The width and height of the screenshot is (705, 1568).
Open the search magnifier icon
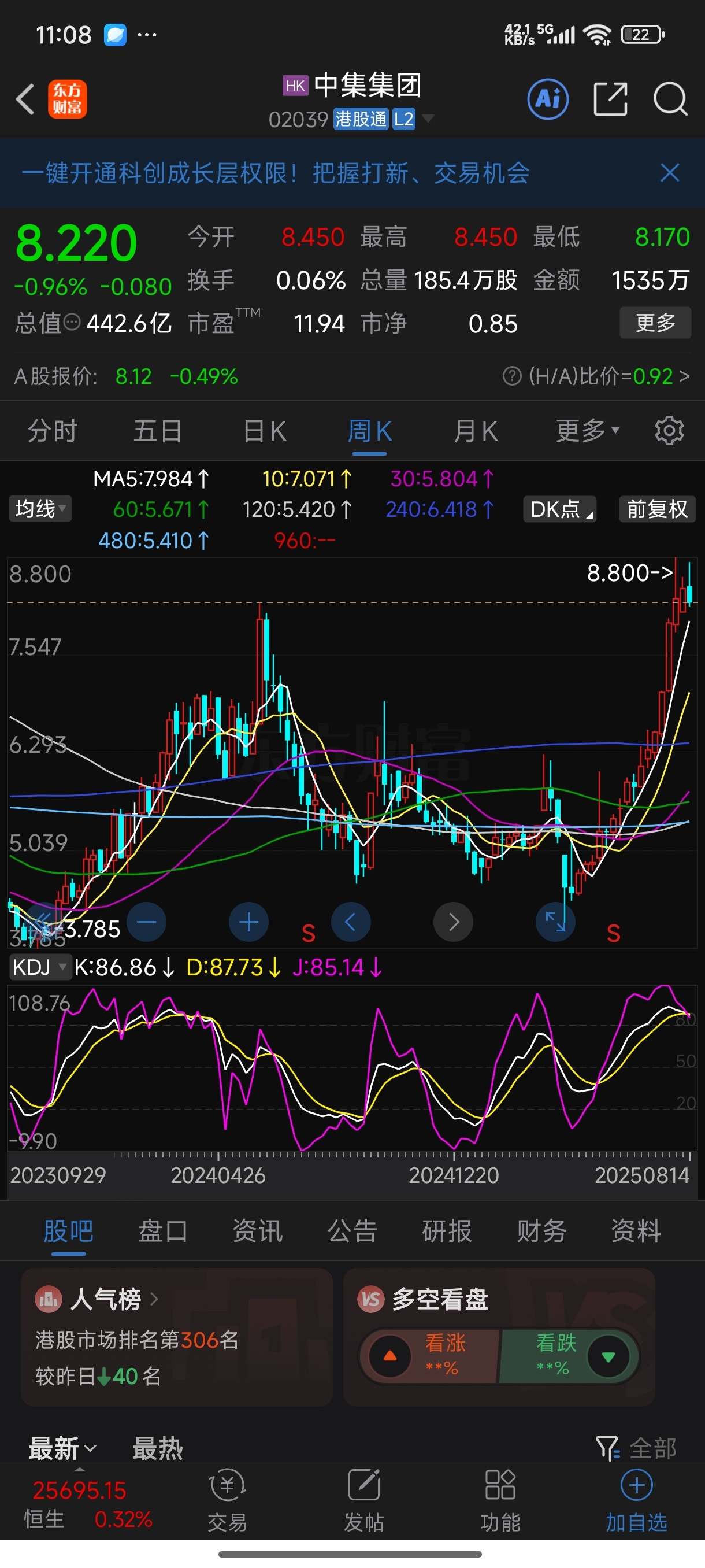(x=670, y=99)
